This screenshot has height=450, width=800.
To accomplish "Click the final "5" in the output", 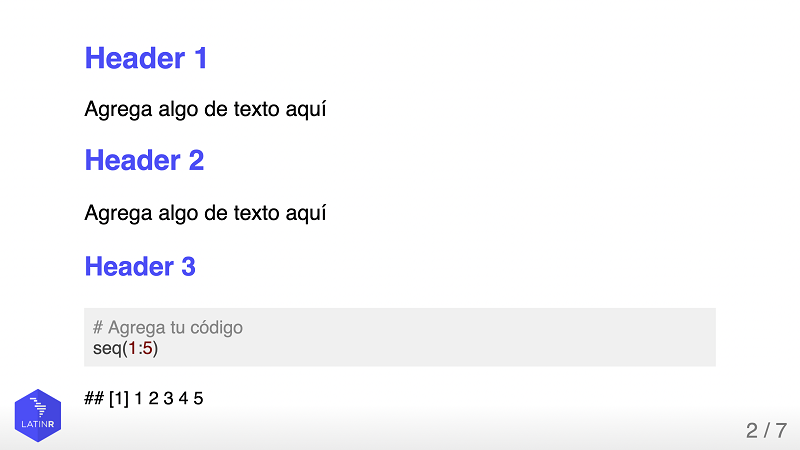I will click(x=198, y=399).
